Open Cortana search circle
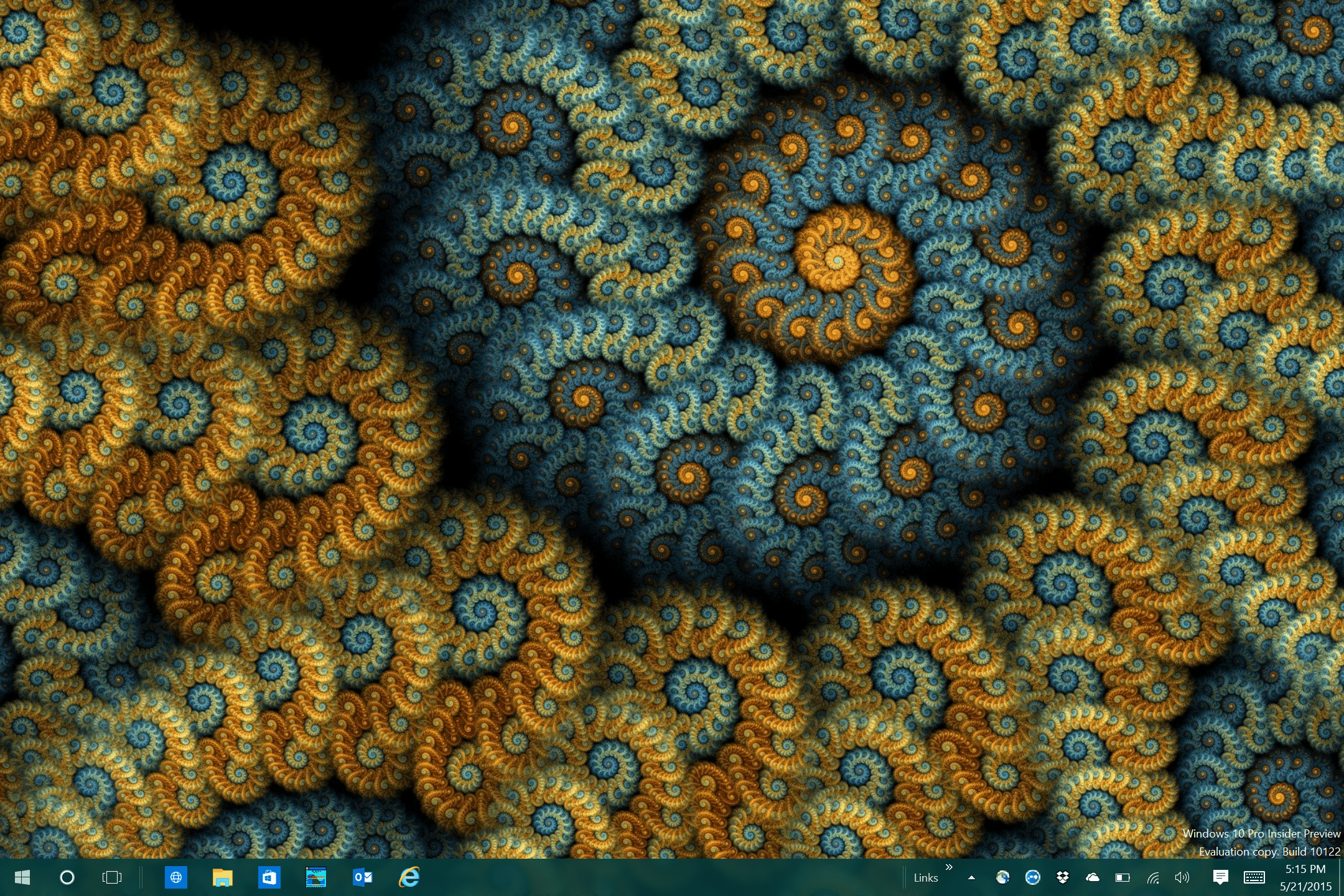 pyautogui.click(x=67, y=877)
